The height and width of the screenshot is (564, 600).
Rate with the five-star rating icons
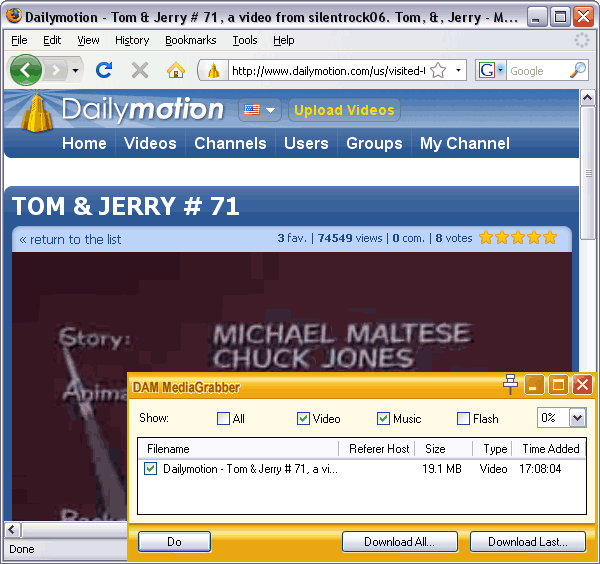(518, 238)
